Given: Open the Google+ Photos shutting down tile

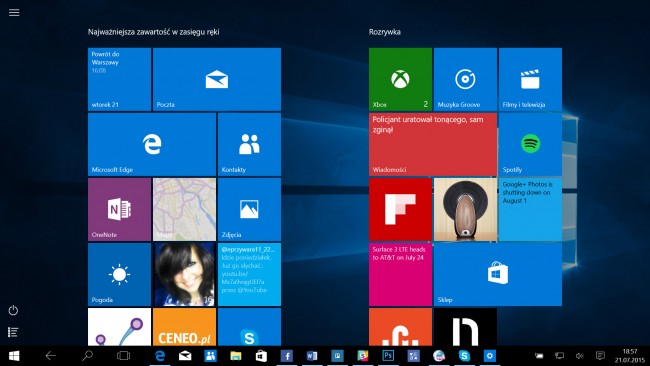Looking at the screenshot, I should click(x=530, y=209).
